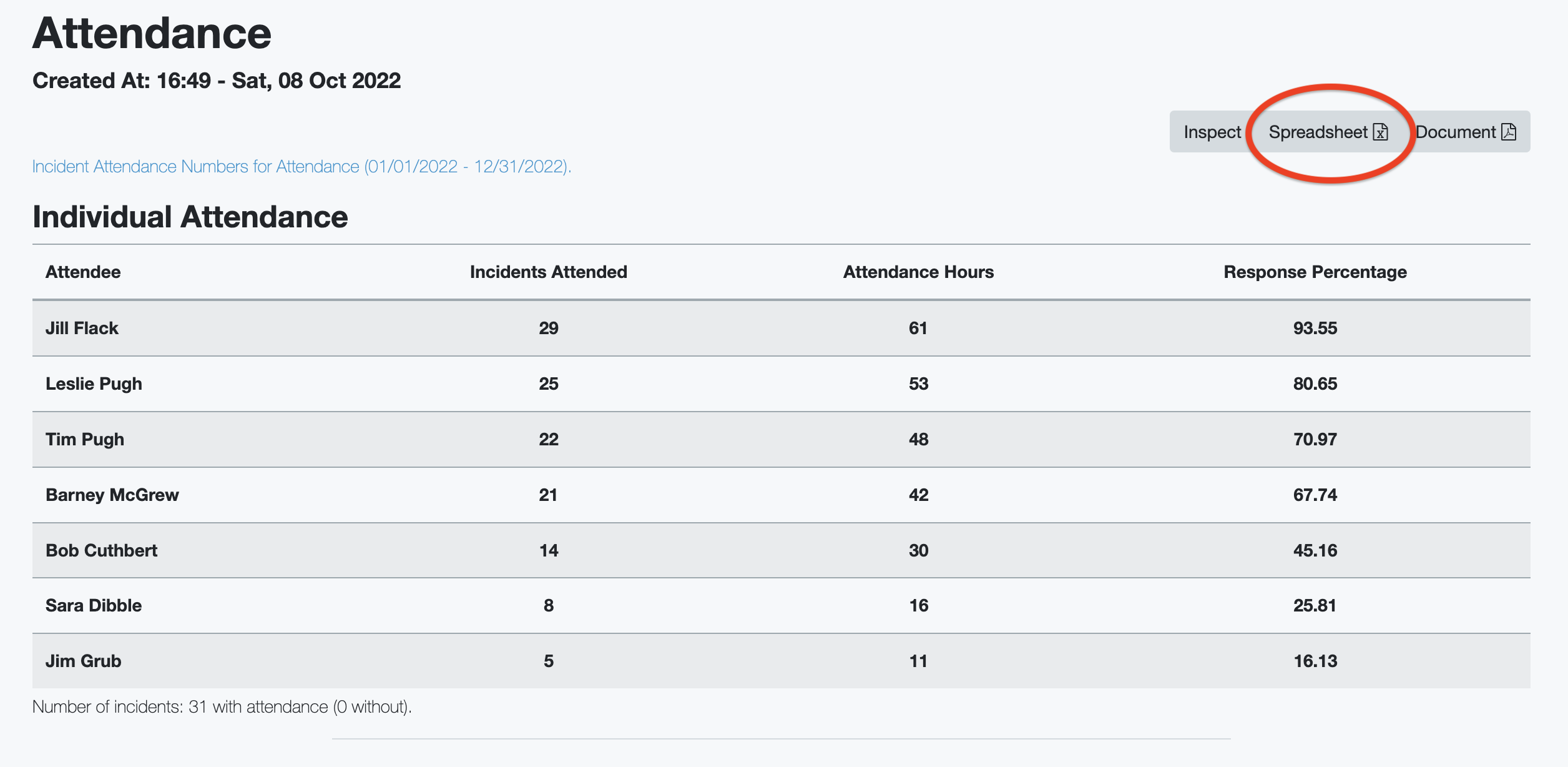
Task: Click on Tim Pugh's name
Action: click(85, 440)
